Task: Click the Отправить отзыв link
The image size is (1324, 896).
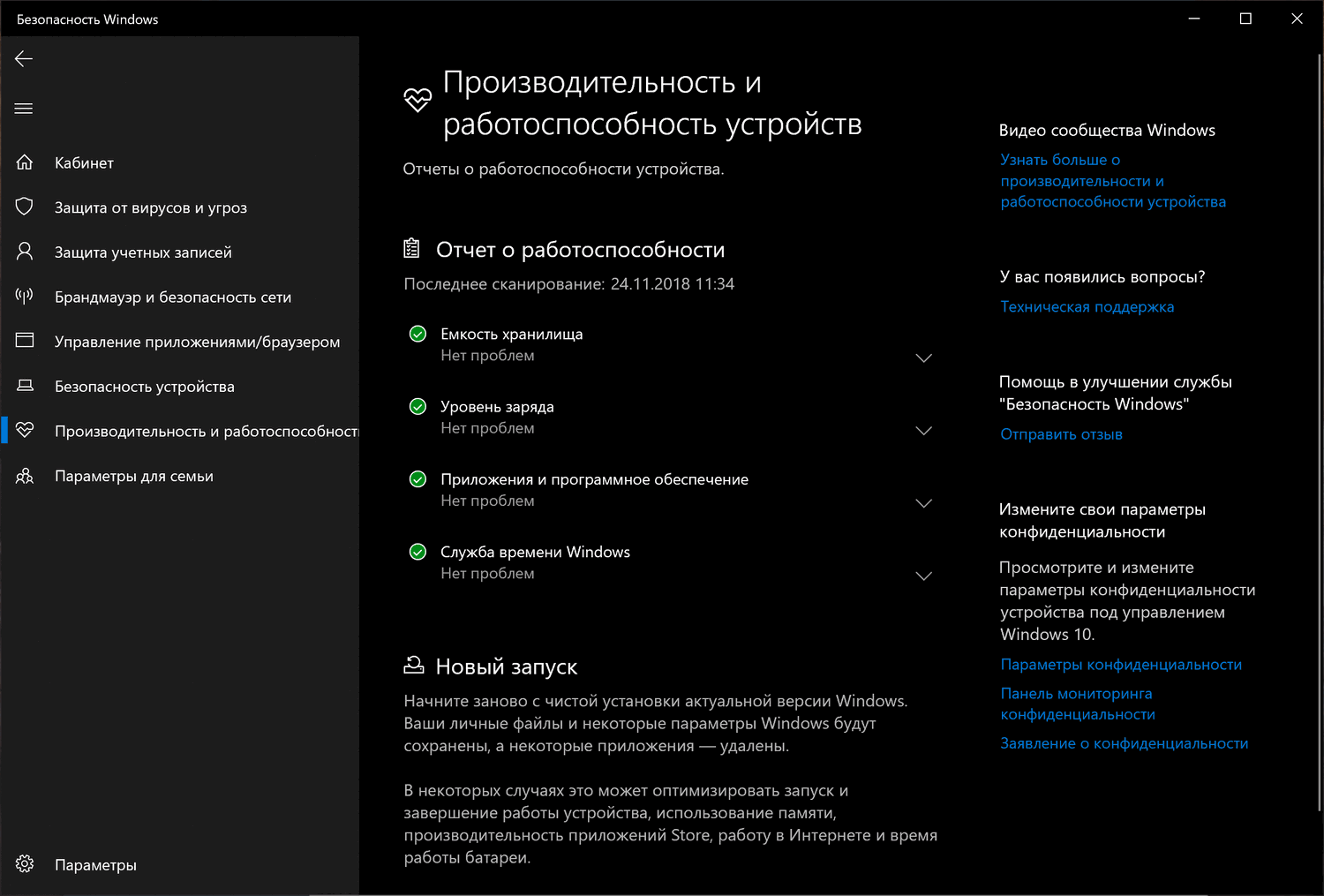Action: coord(1061,434)
